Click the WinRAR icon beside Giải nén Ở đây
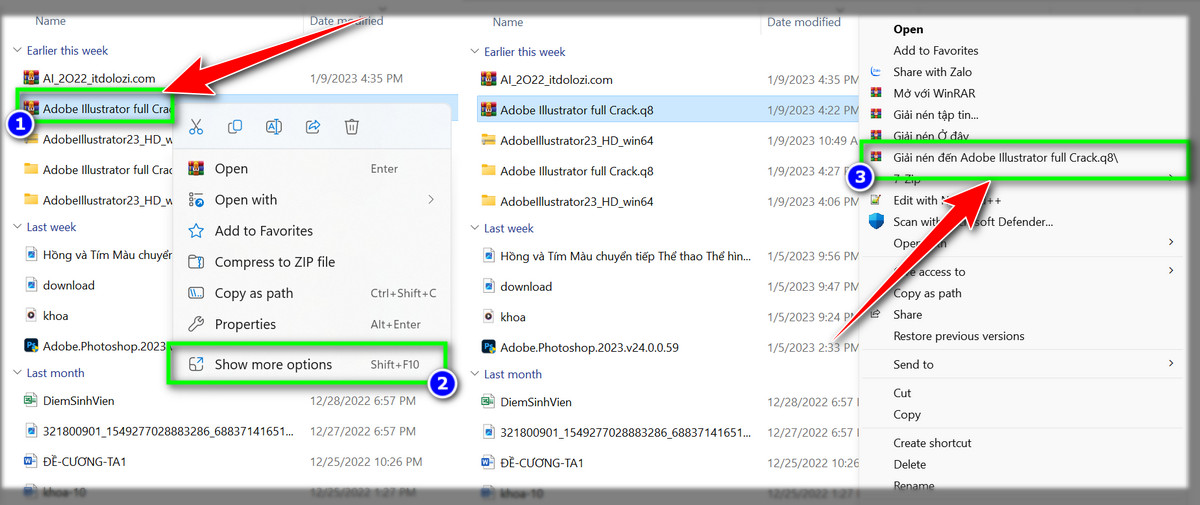1200x505 pixels. coord(876,135)
